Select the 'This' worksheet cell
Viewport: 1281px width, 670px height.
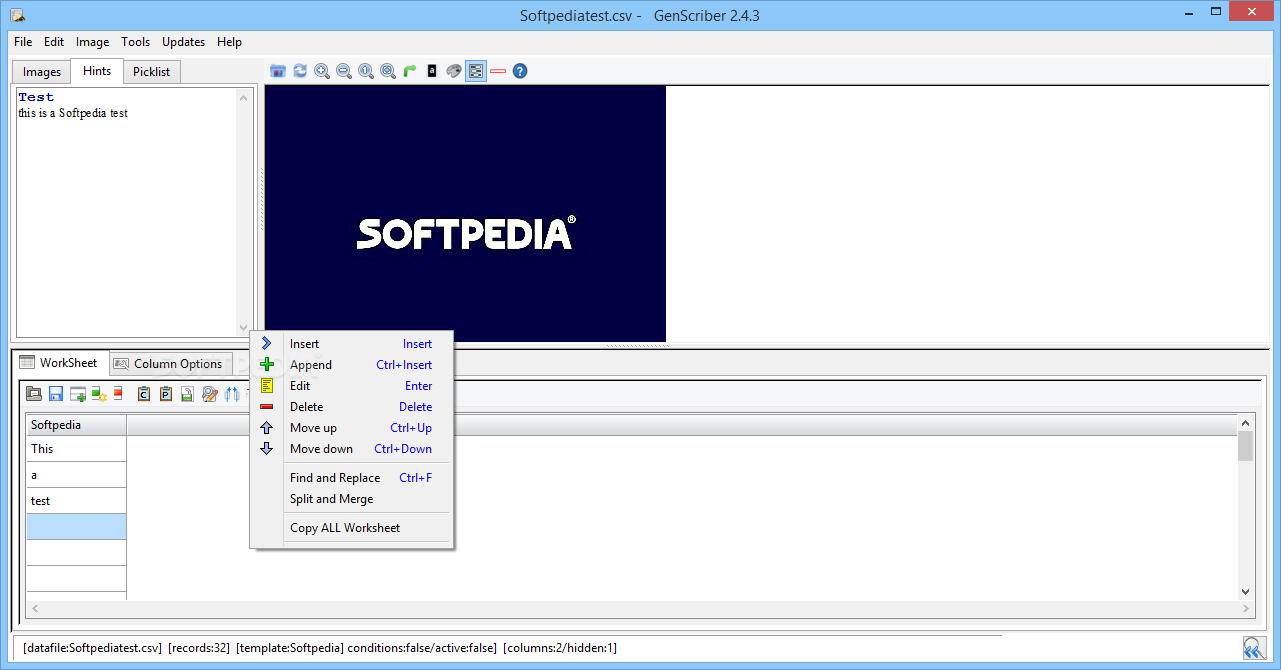76,449
